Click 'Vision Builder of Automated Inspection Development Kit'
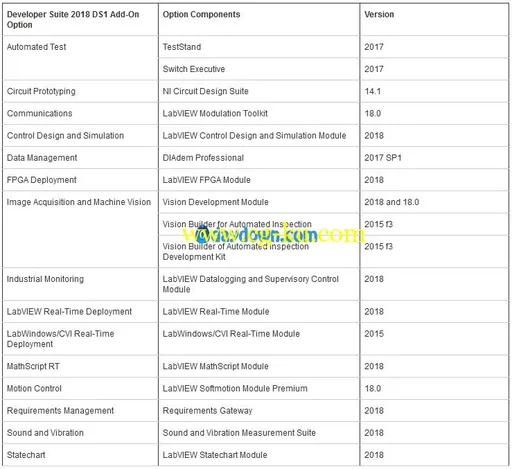512x469 pixels. coord(236,252)
